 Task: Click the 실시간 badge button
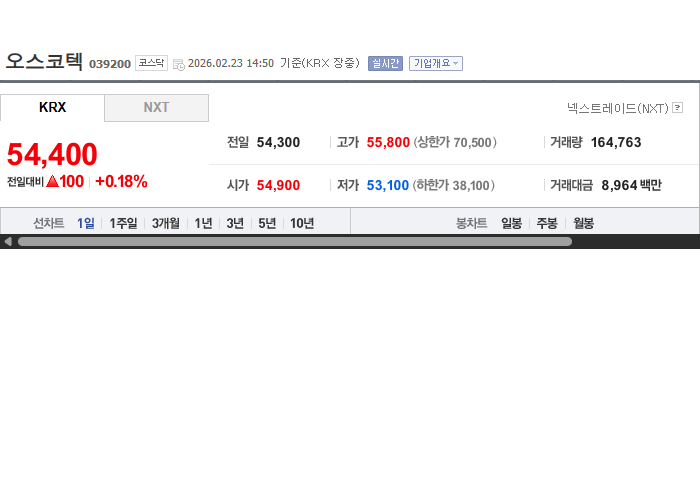click(385, 63)
